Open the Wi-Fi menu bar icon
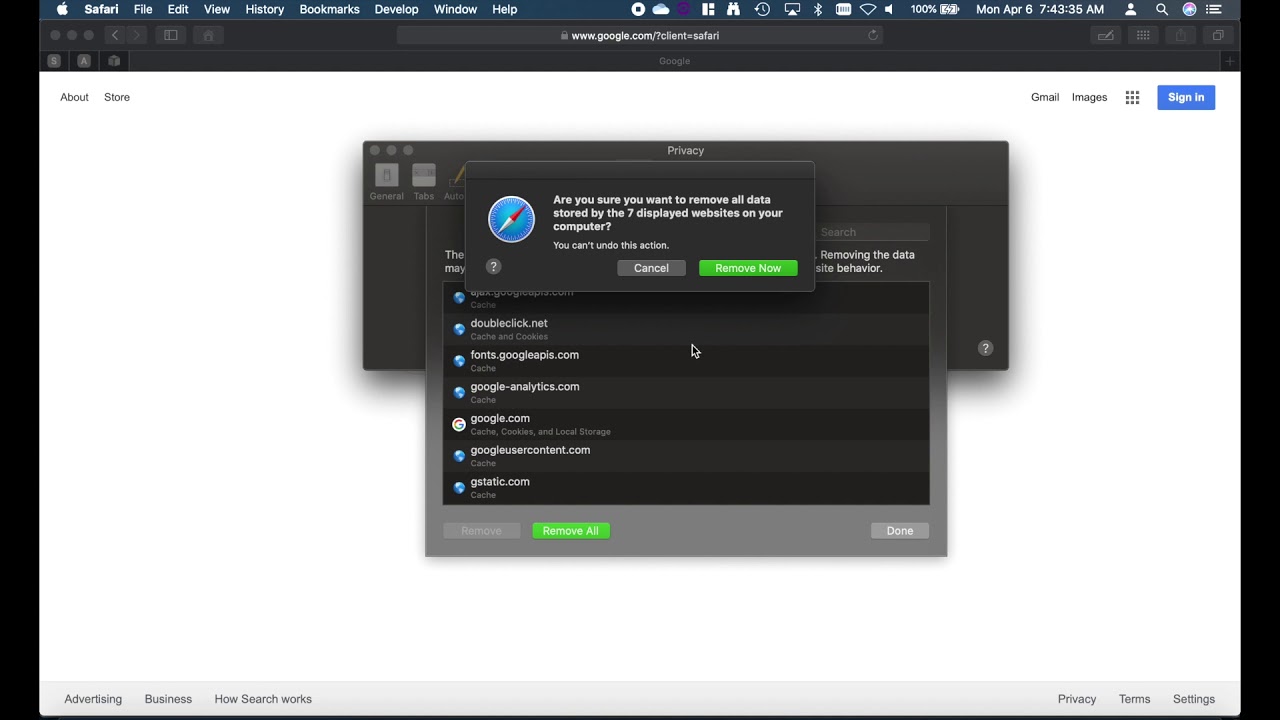 867,9
